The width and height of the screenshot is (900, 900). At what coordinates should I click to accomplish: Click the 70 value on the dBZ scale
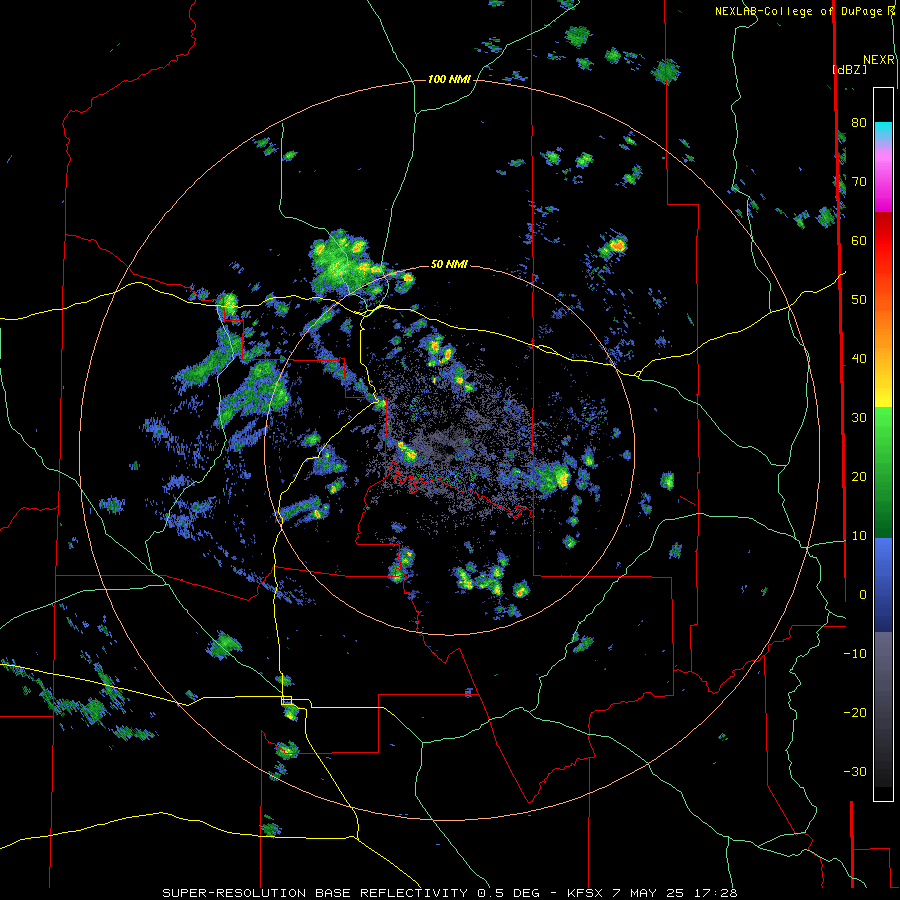pos(859,181)
